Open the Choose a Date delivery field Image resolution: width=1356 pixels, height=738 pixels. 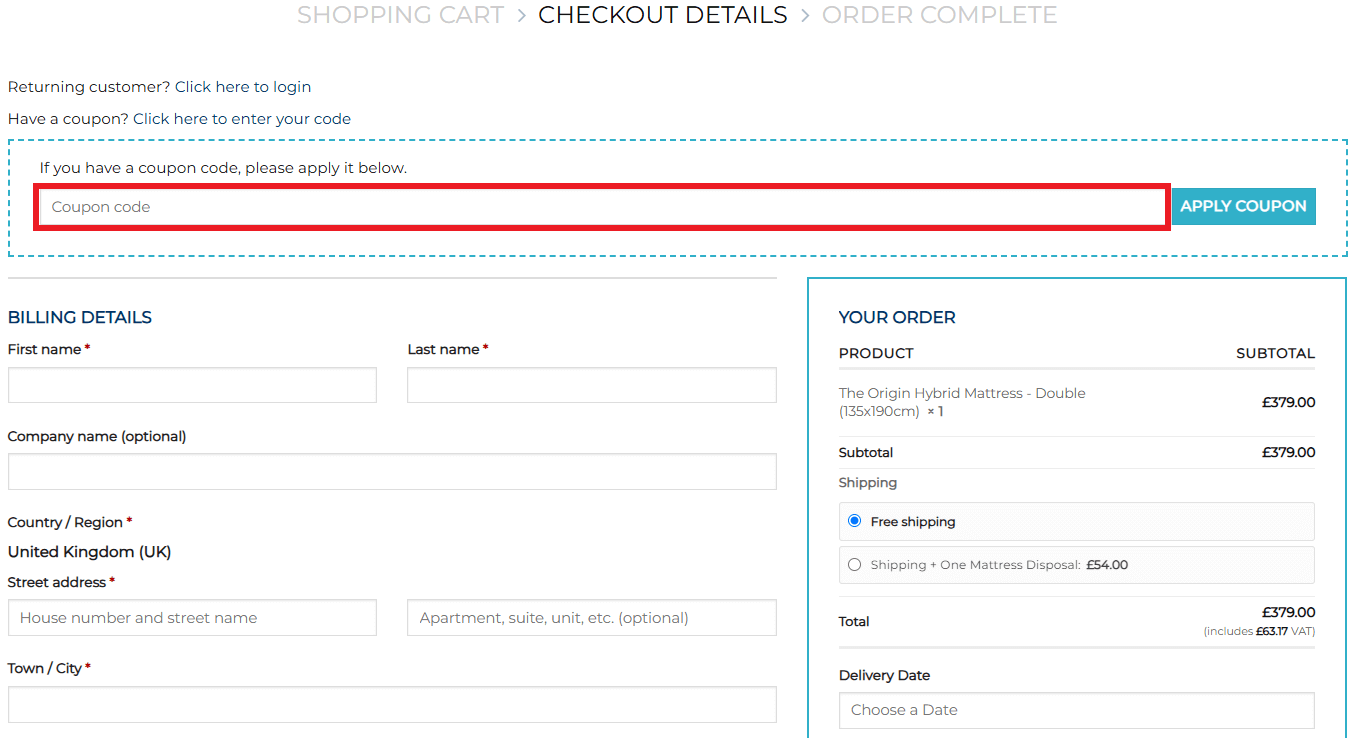[x=1077, y=710]
